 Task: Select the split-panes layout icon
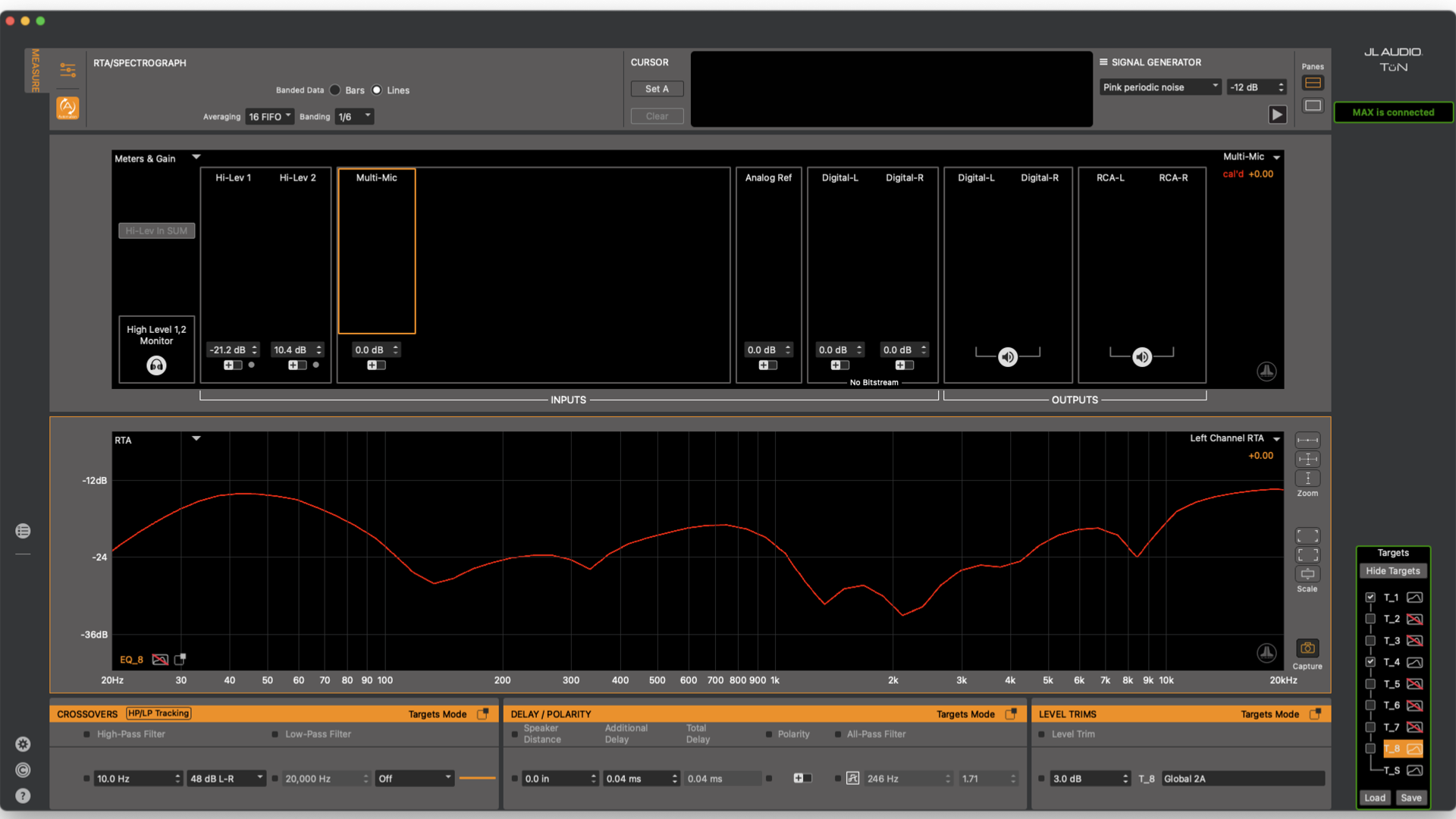click(1313, 83)
